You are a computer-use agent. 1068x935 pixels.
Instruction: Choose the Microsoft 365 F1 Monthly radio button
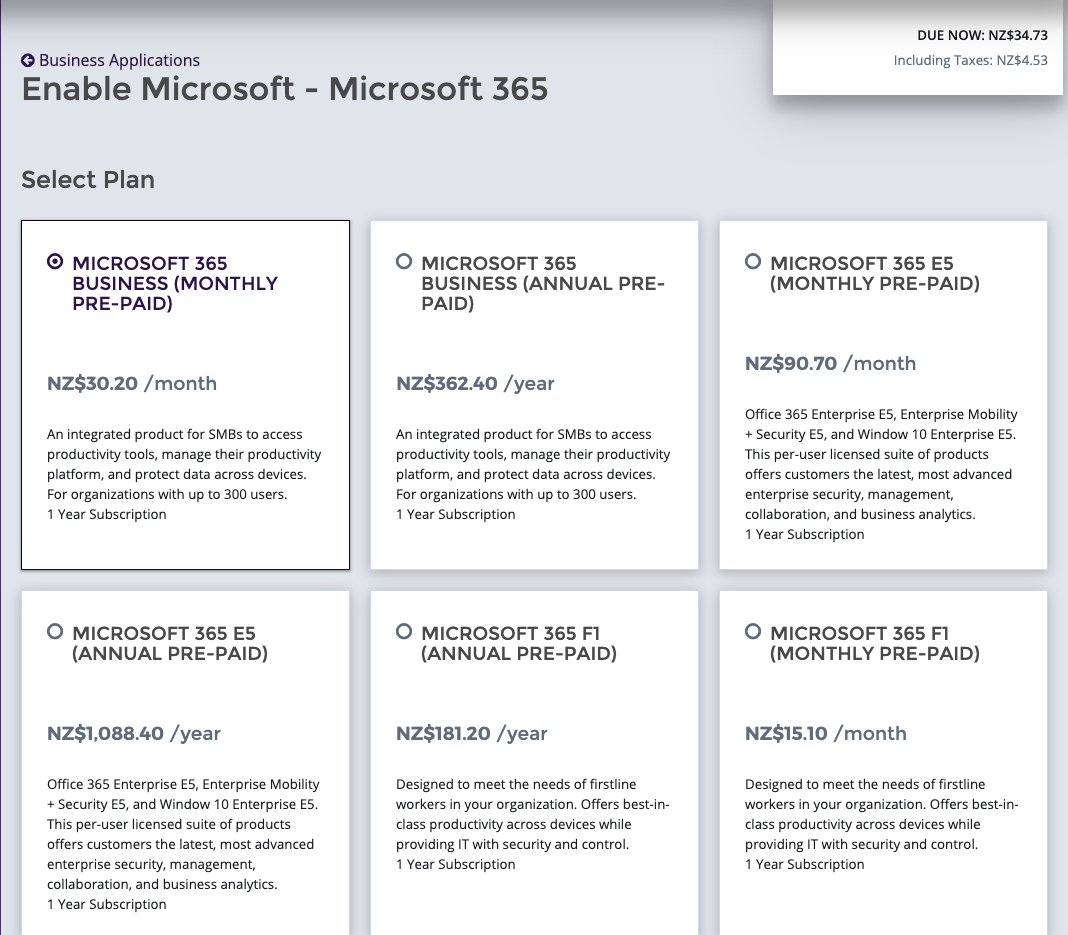[753, 632]
